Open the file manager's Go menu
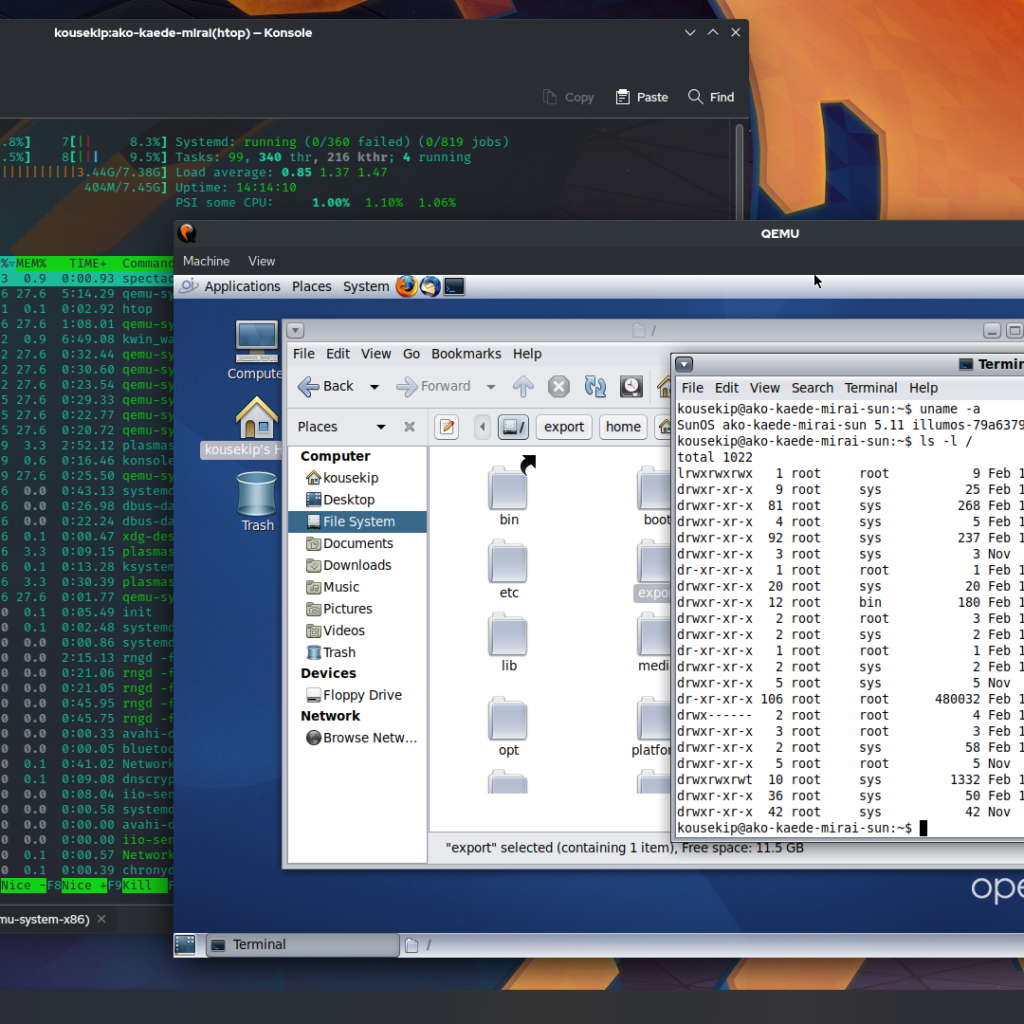Screen dimensions: 1024x1024 (411, 354)
